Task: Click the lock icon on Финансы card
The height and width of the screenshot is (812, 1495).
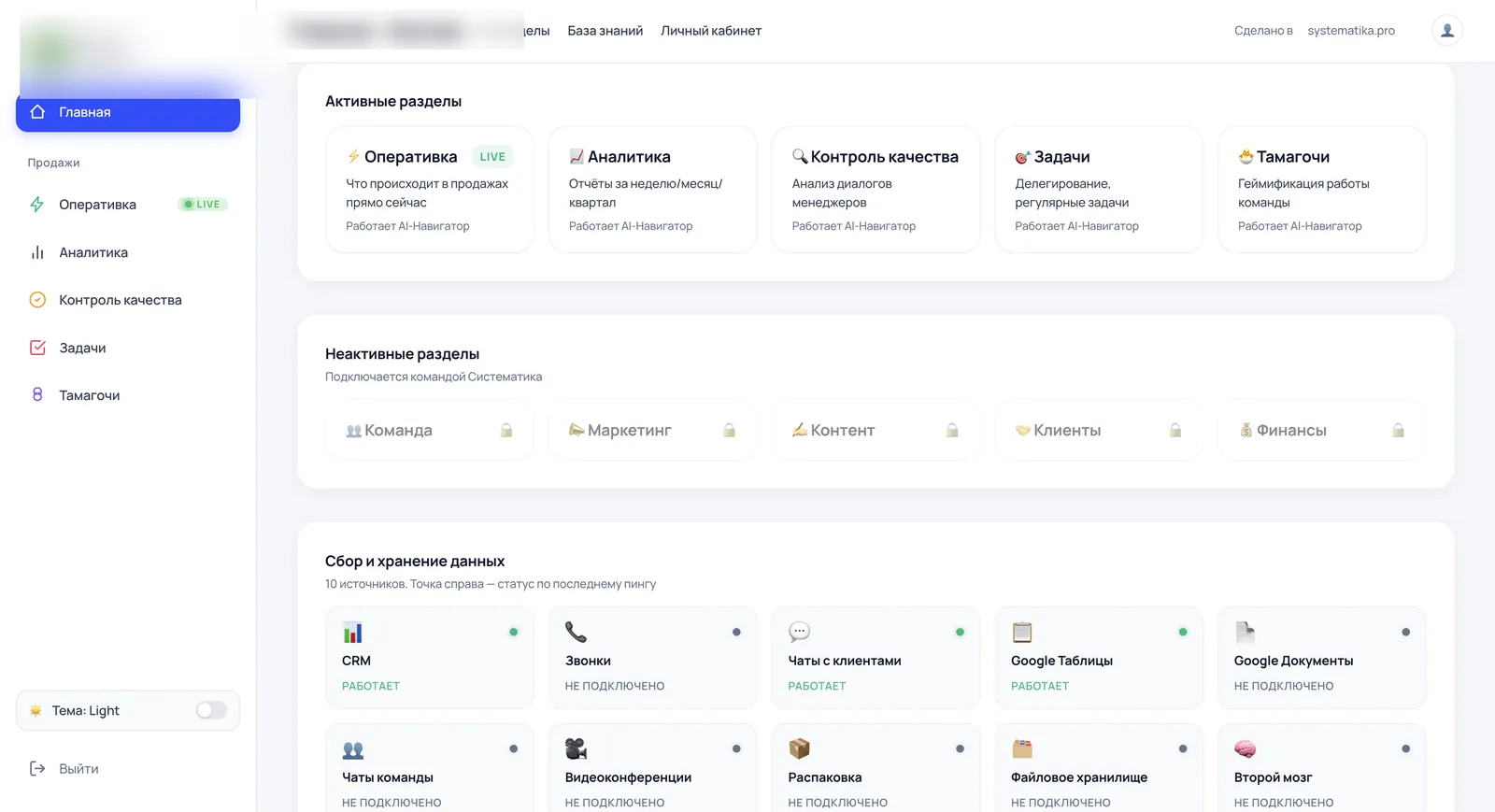Action: (x=1399, y=431)
